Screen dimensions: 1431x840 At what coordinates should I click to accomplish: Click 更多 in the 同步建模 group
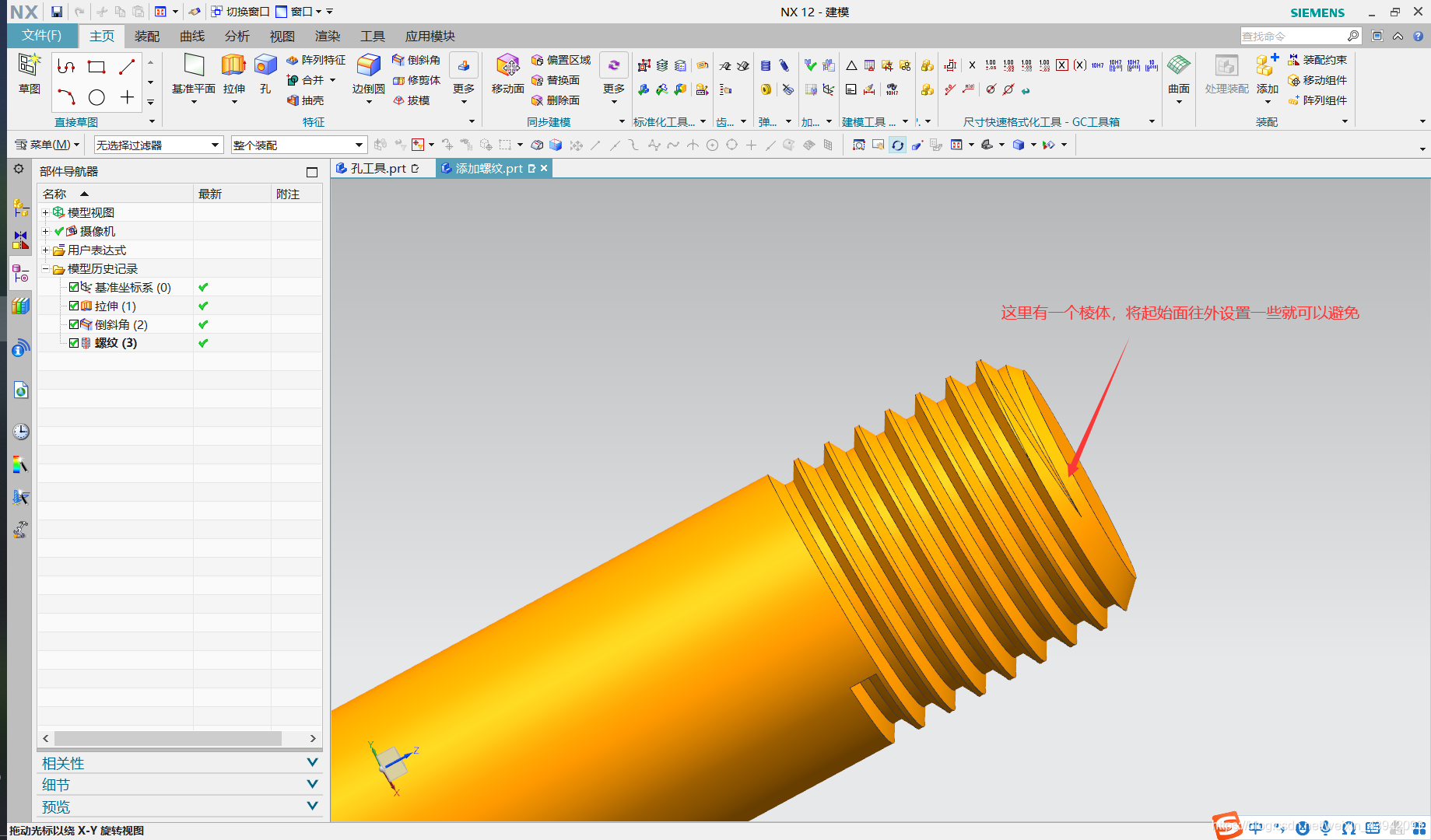[x=614, y=79]
